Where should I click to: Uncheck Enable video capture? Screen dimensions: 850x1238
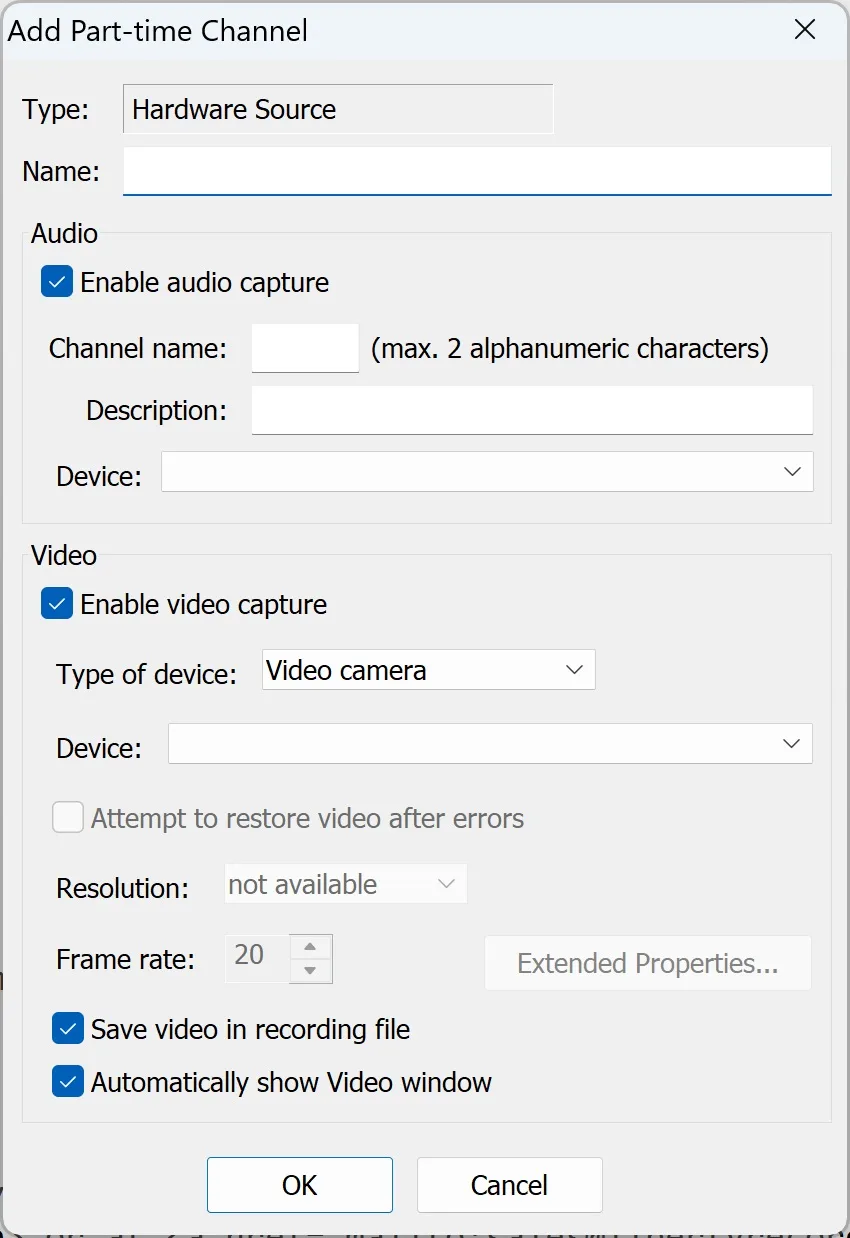point(57,604)
